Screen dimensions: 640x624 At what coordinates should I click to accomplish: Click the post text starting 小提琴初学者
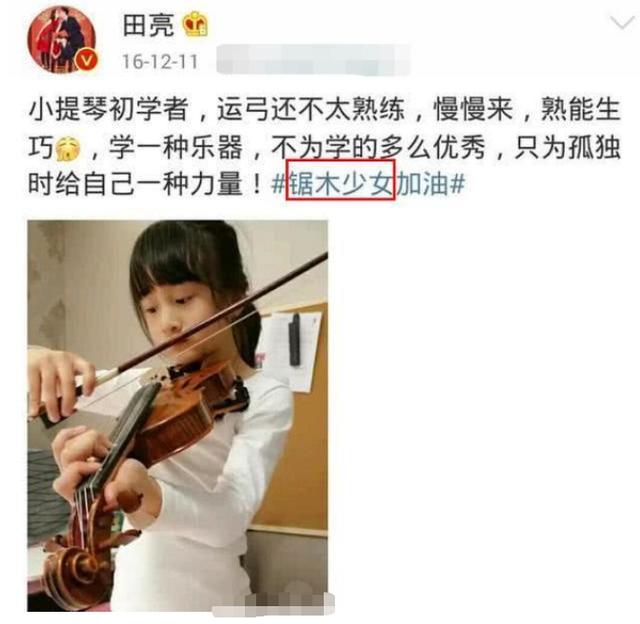(324, 147)
